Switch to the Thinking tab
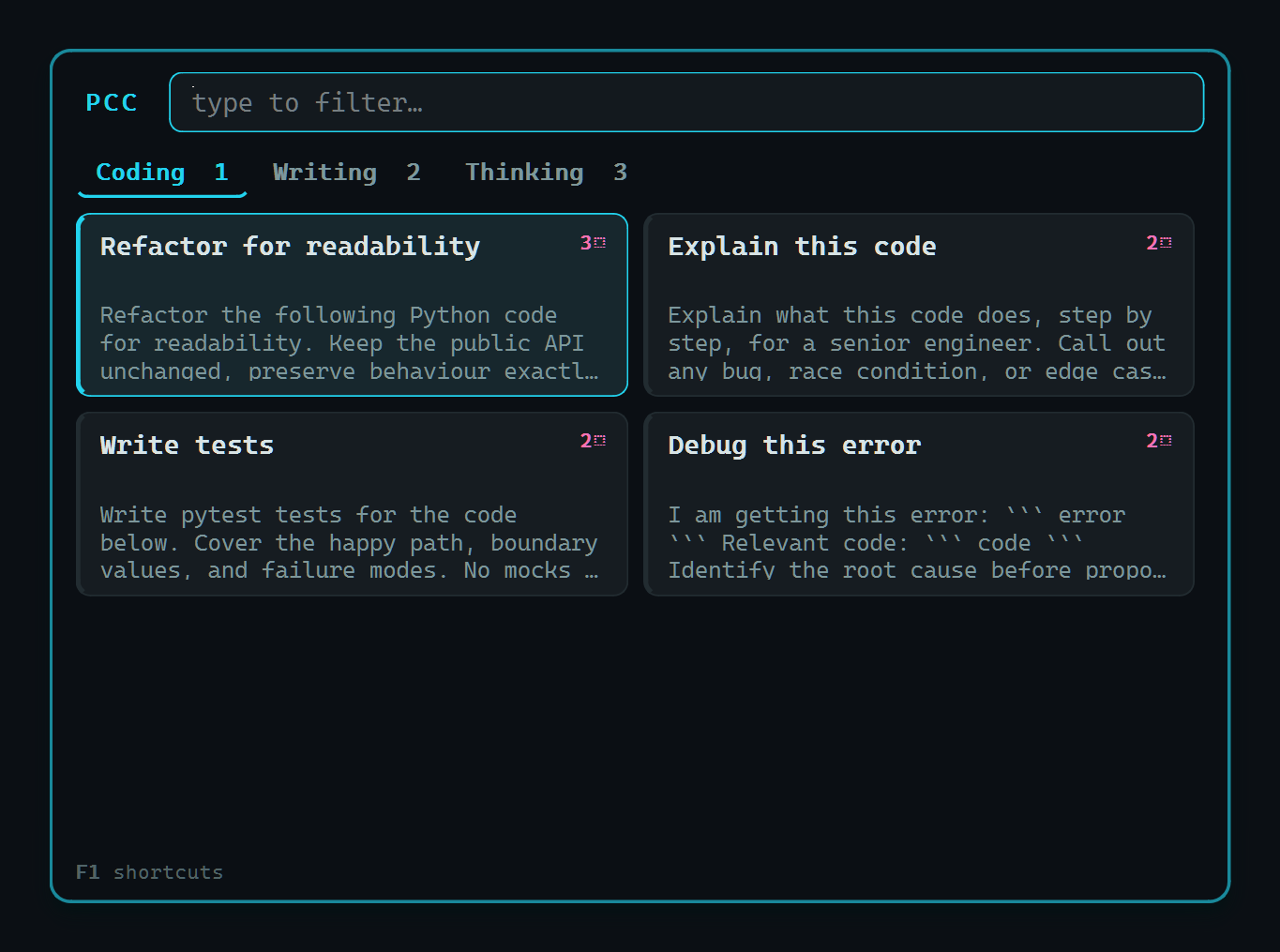This screenshot has height=952, width=1280. 546,174
